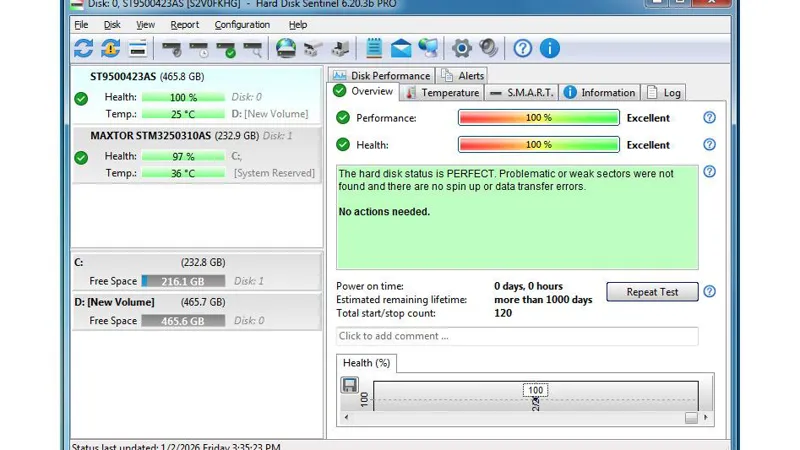
Task: Open configuration via the gear toolbar icon
Action: pyautogui.click(x=461, y=48)
